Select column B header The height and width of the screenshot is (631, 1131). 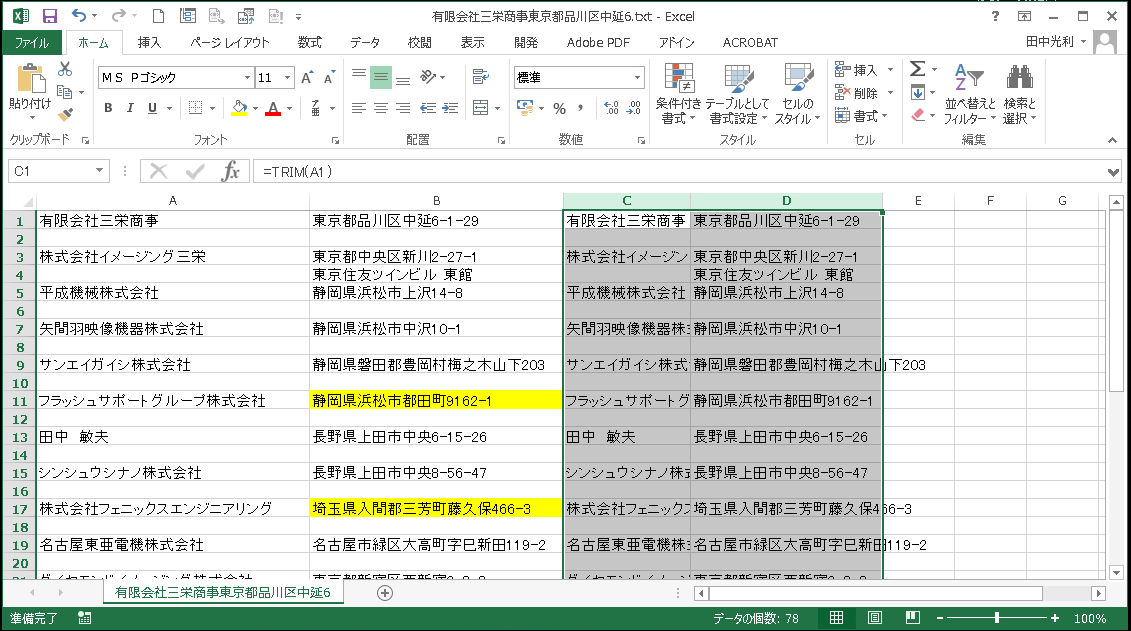[436, 200]
